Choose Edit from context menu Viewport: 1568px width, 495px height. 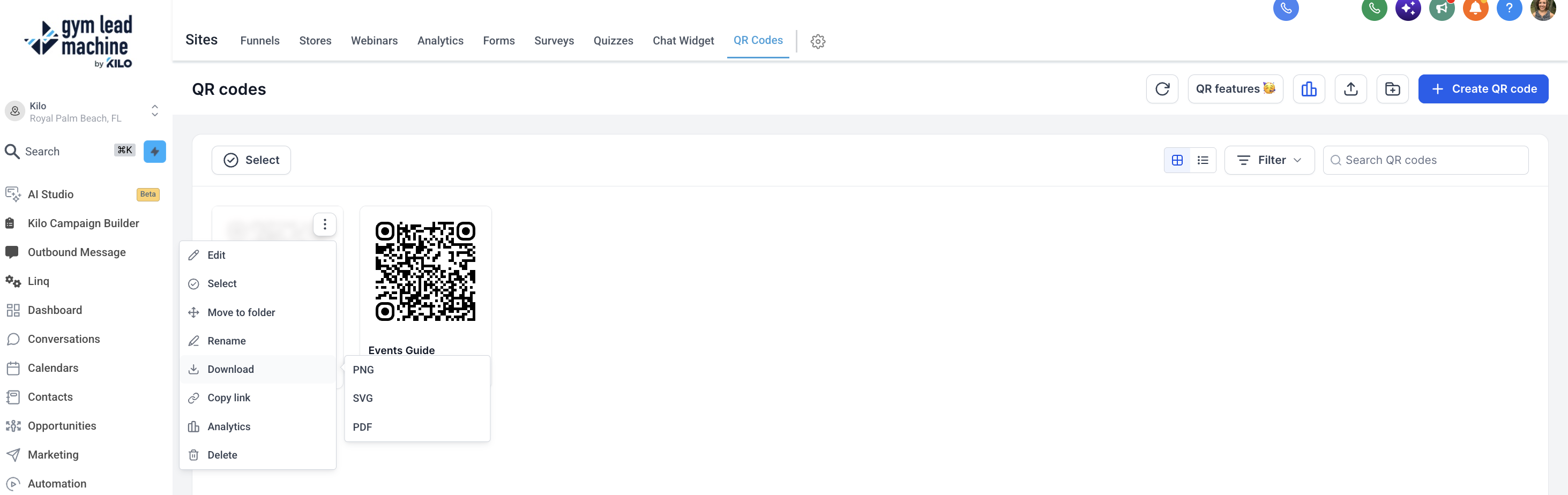click(x=257, y=255)
